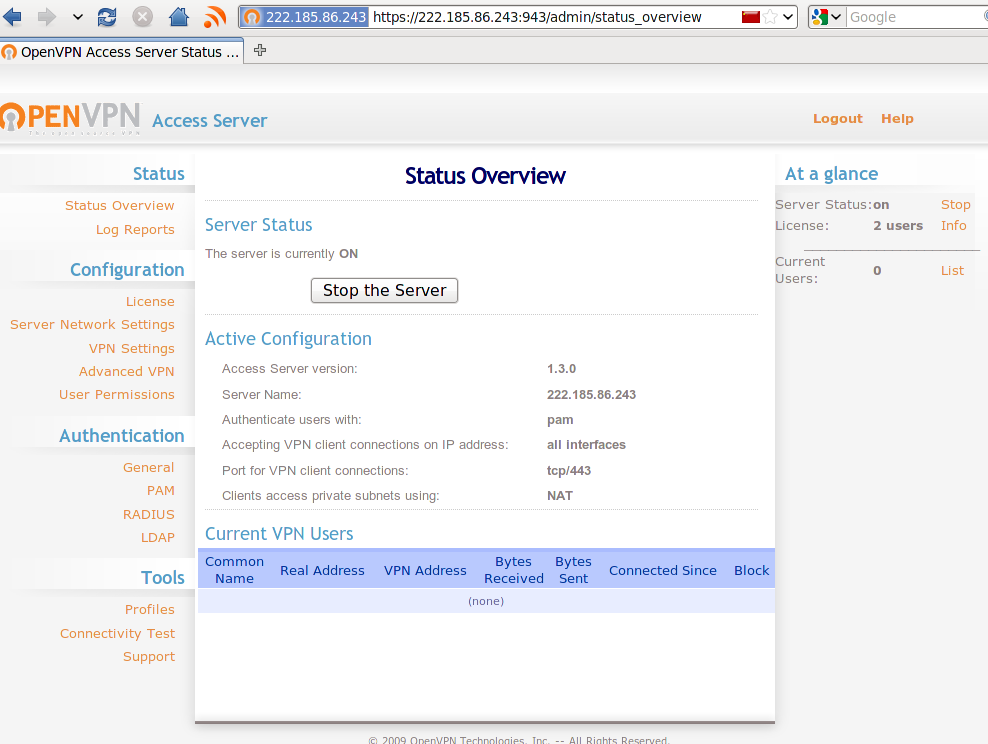Click the version value 1.3.0
Image resolution: width=988 pixels, height=744 pixels.
pos(561,369)
